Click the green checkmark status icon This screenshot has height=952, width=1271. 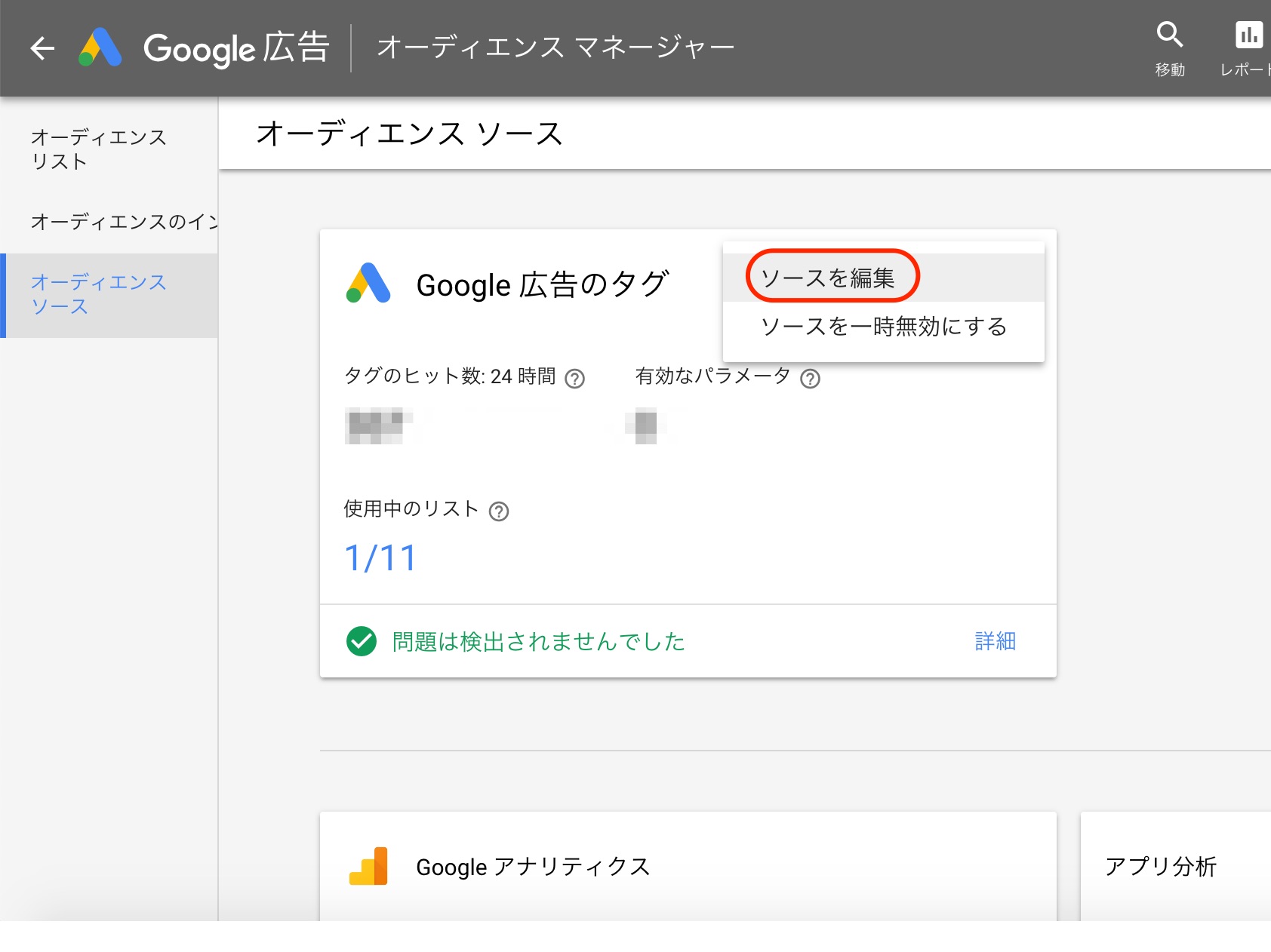coord(362,641)
